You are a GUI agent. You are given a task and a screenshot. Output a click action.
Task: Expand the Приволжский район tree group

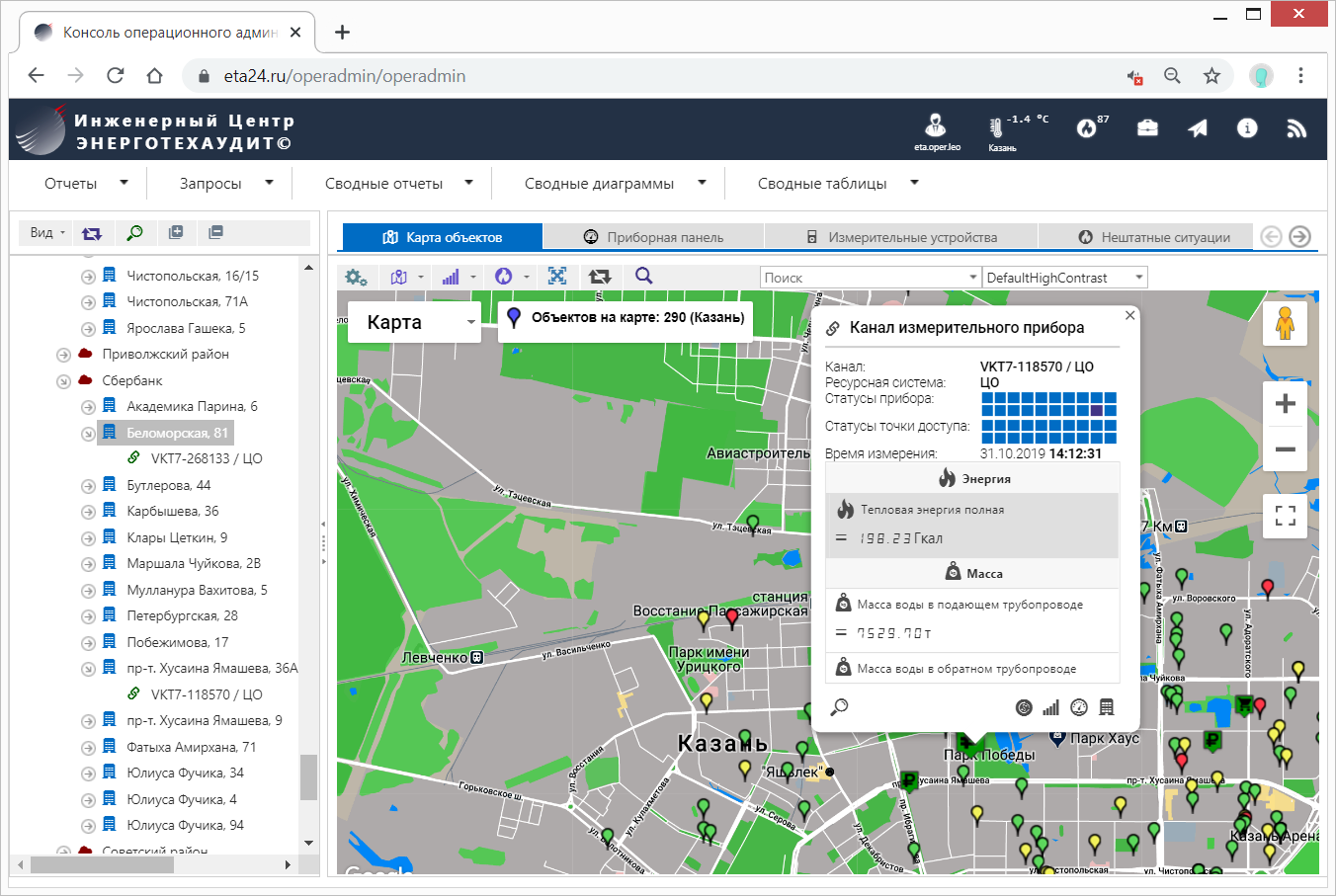point(63,355)
